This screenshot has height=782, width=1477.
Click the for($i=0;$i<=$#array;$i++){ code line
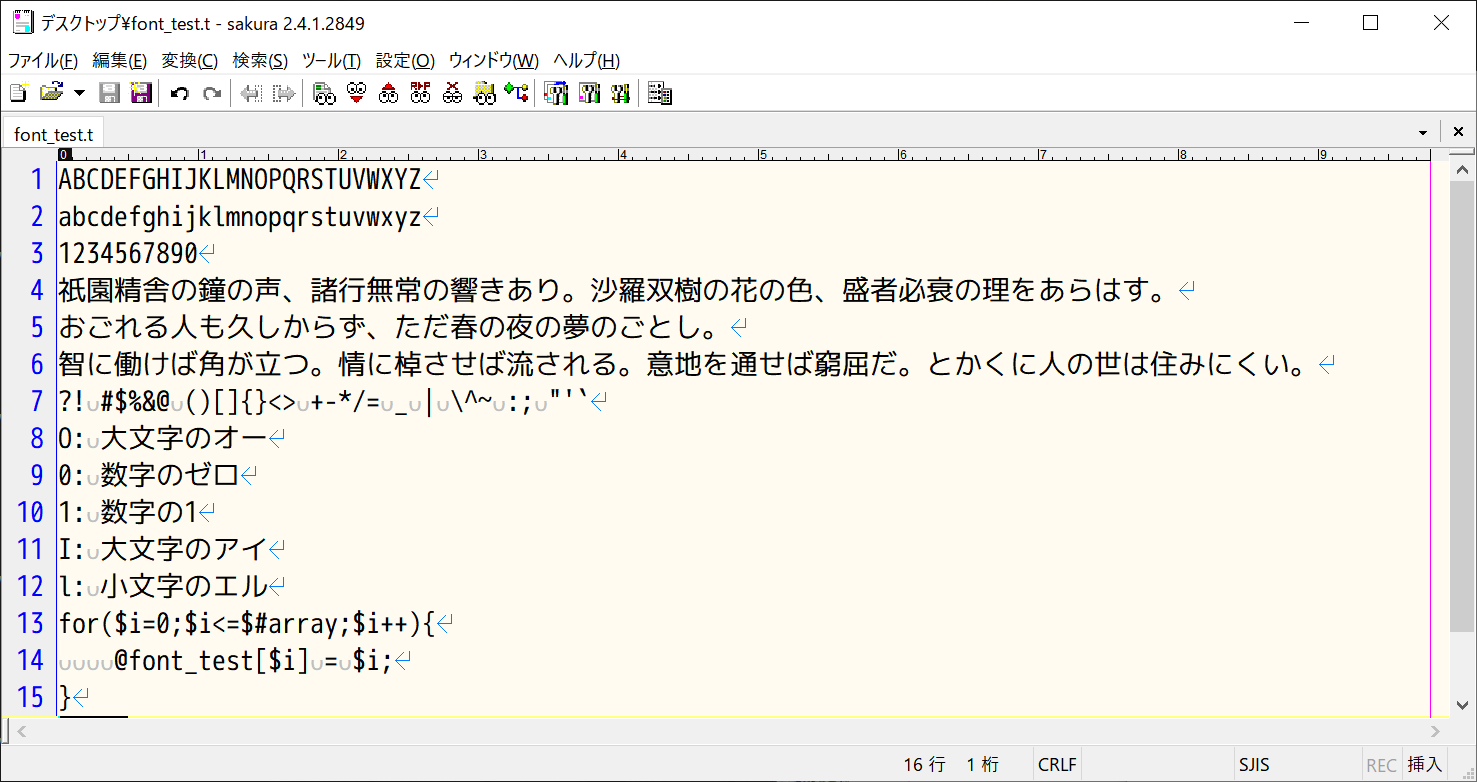point(247,624)
